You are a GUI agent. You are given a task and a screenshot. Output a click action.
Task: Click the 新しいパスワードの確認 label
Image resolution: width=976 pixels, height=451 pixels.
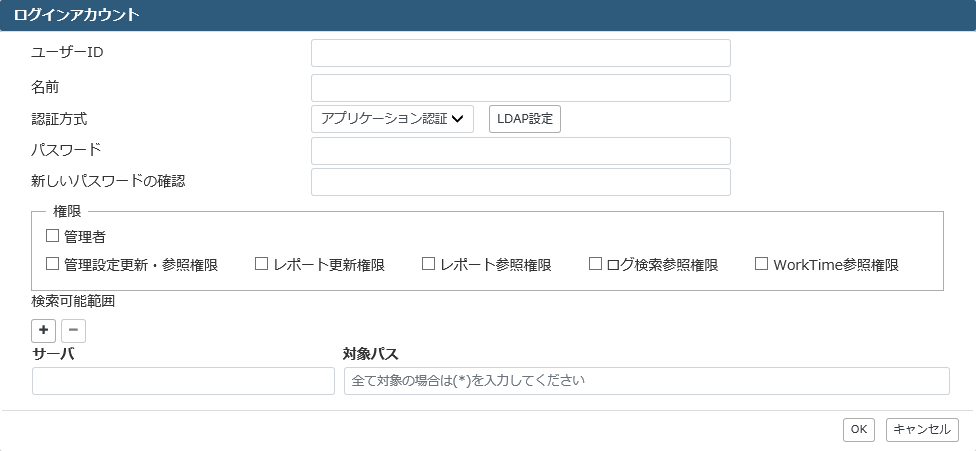click(x=108, y=181)
